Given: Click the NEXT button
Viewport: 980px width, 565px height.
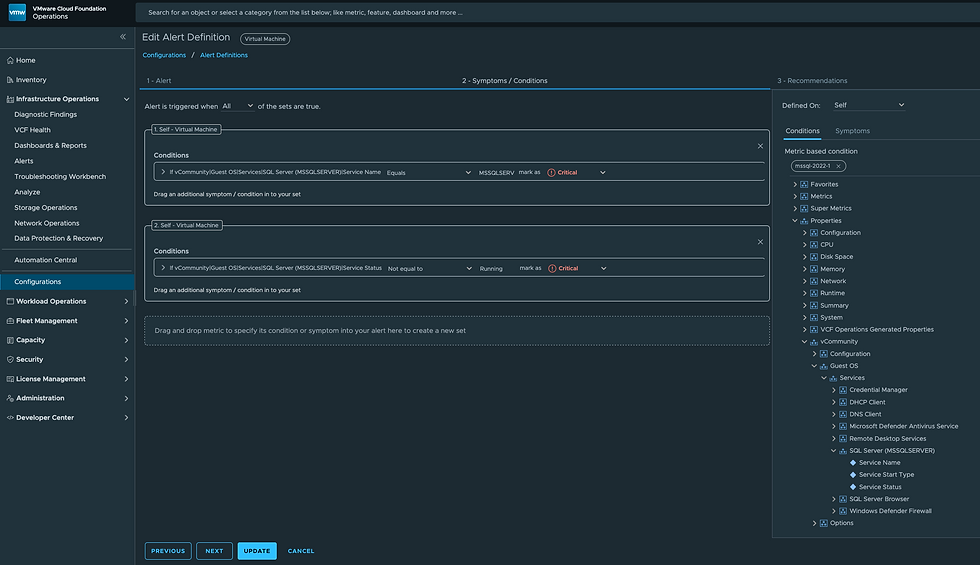Looking at the screenshot, I should click(x=214, y=551).
